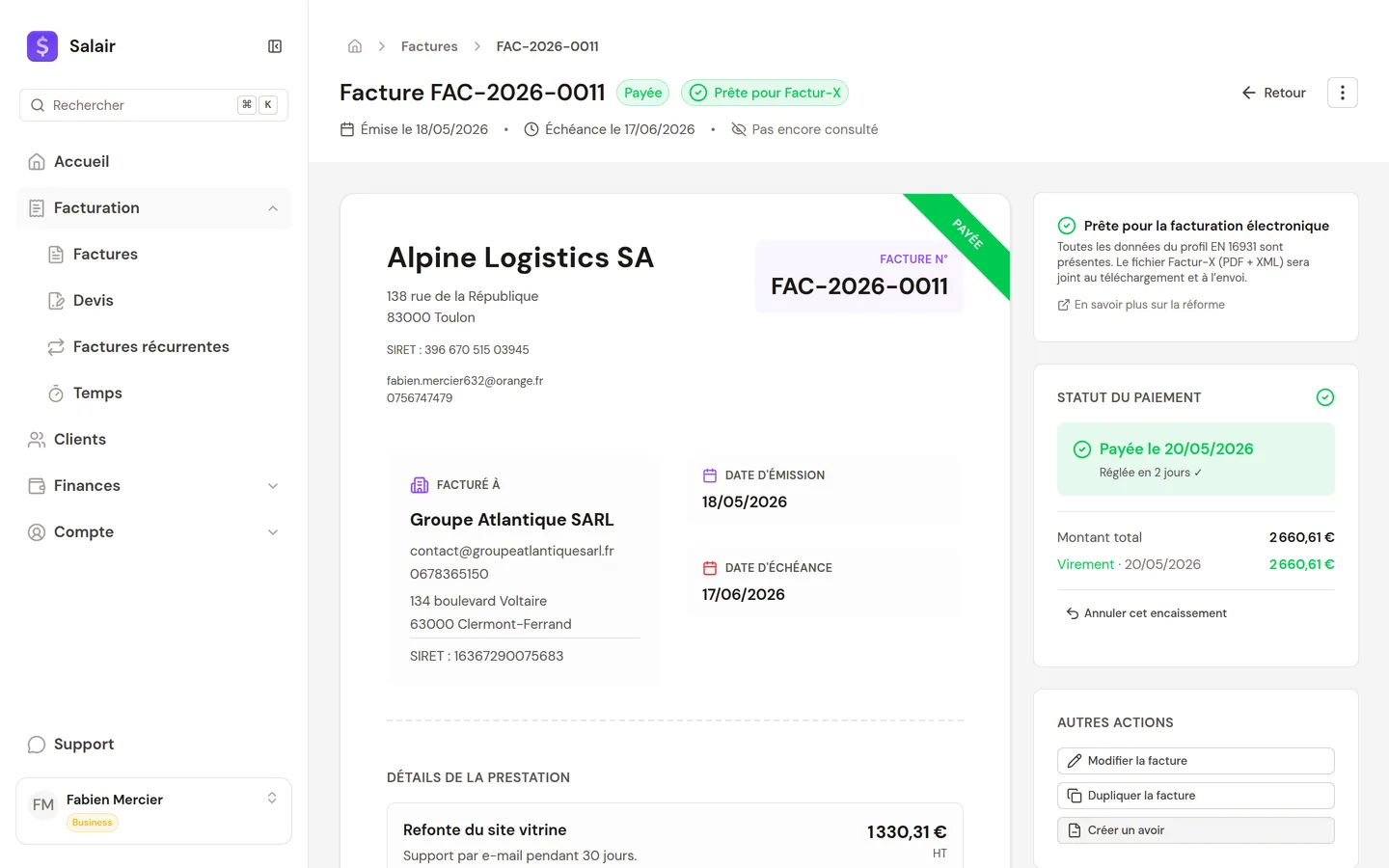Viewport: 1389px width, 868px height.
Task: Click the green check icon in STATUT DU PAIEMENT header
Action: pos(1325,397)
